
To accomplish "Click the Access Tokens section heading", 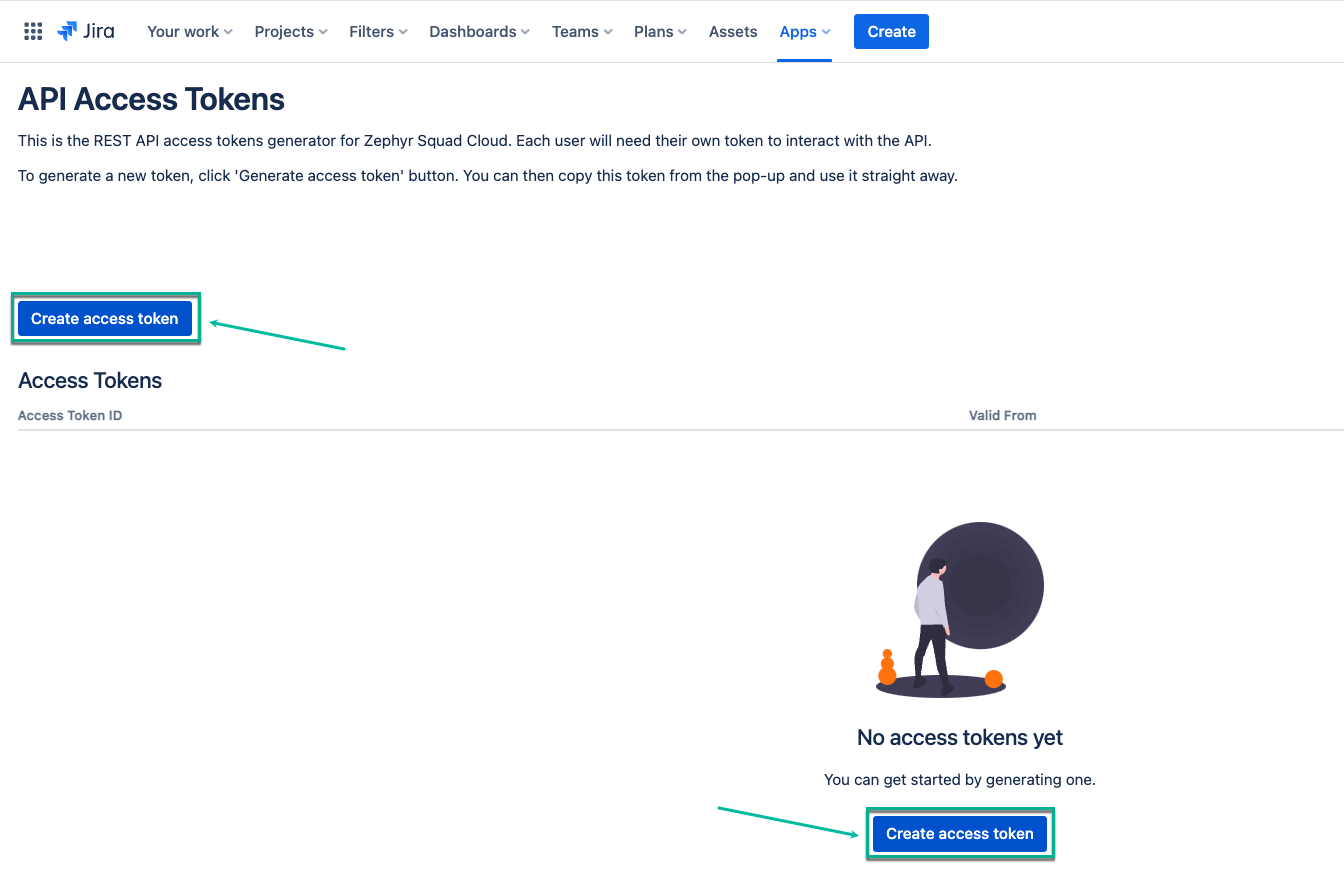I will click(90, 381).
